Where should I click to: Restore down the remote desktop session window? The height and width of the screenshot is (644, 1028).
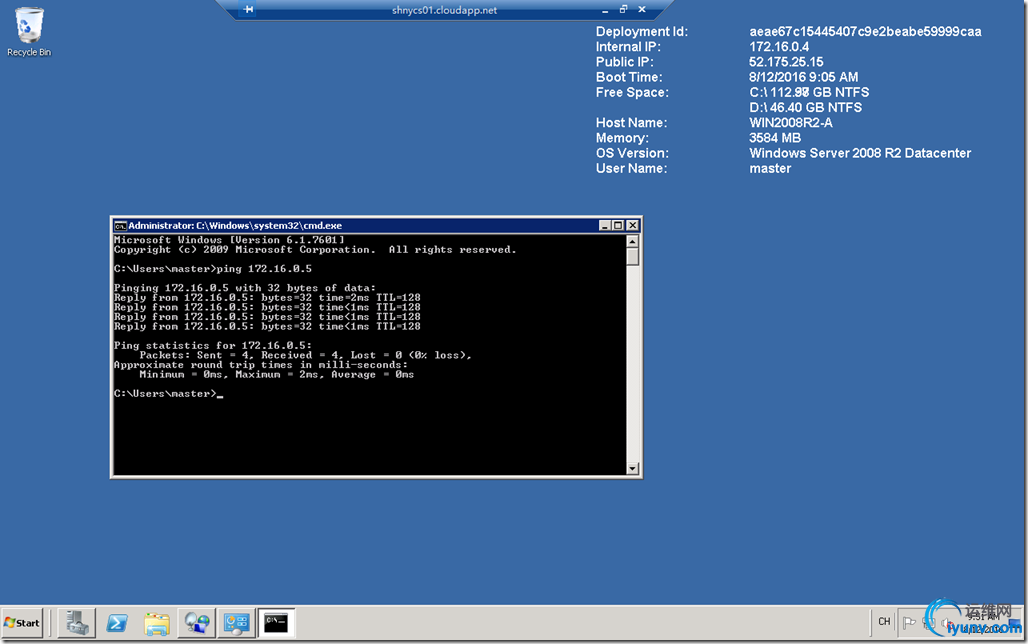[623, 9]
